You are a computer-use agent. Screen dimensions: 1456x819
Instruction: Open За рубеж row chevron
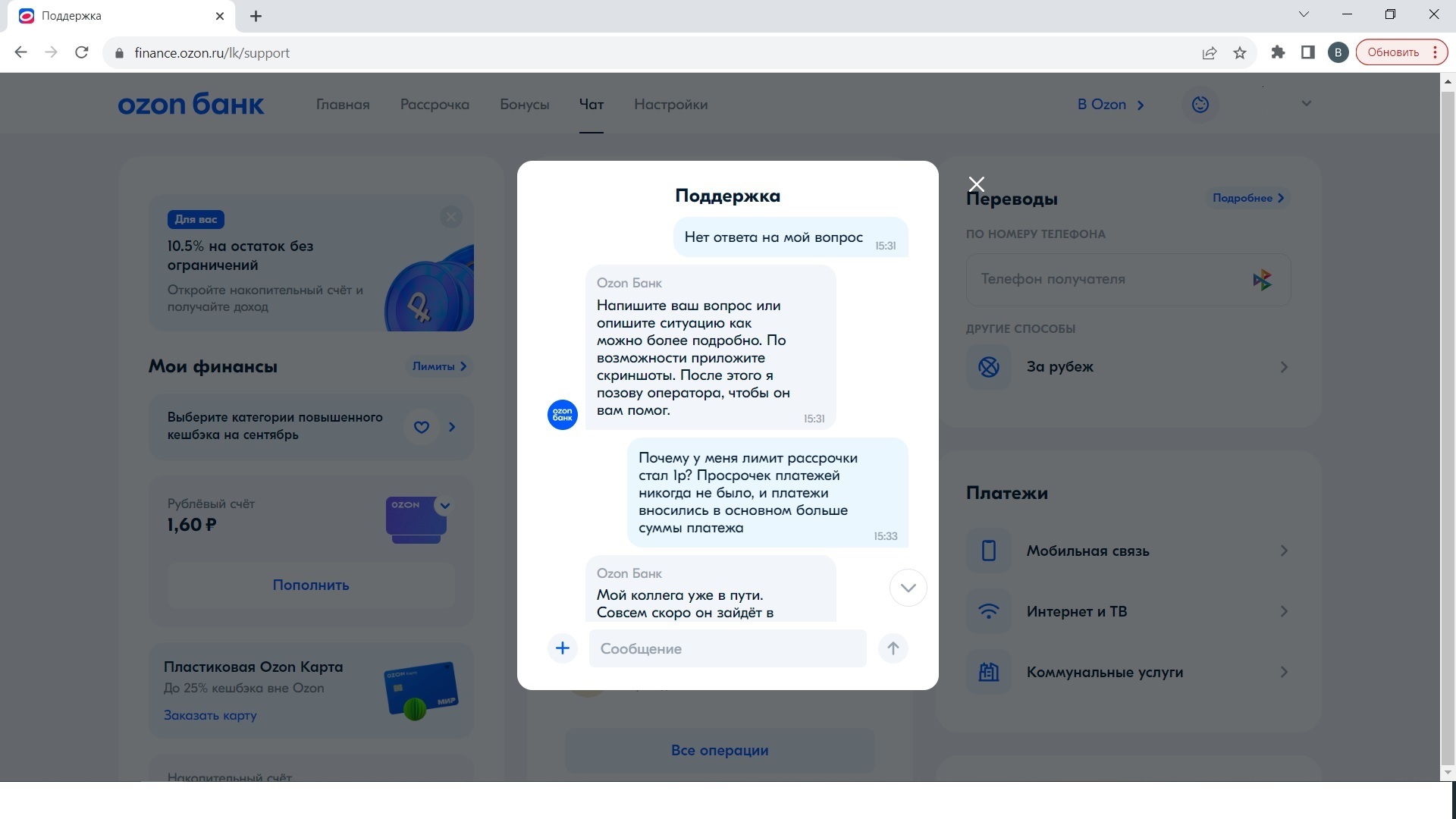tap(1284, 367)
